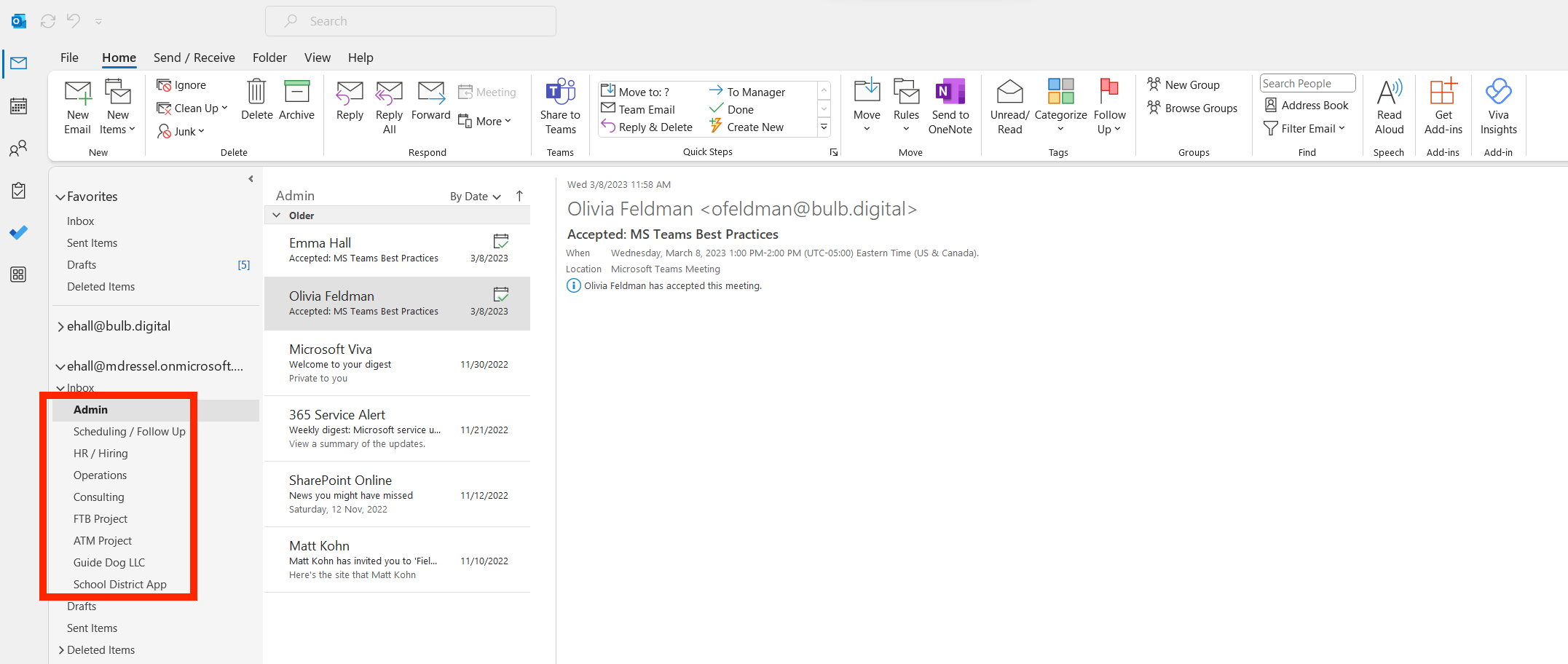
Task: Open the By Date sorting dropdown
Action: coord(474,196)
